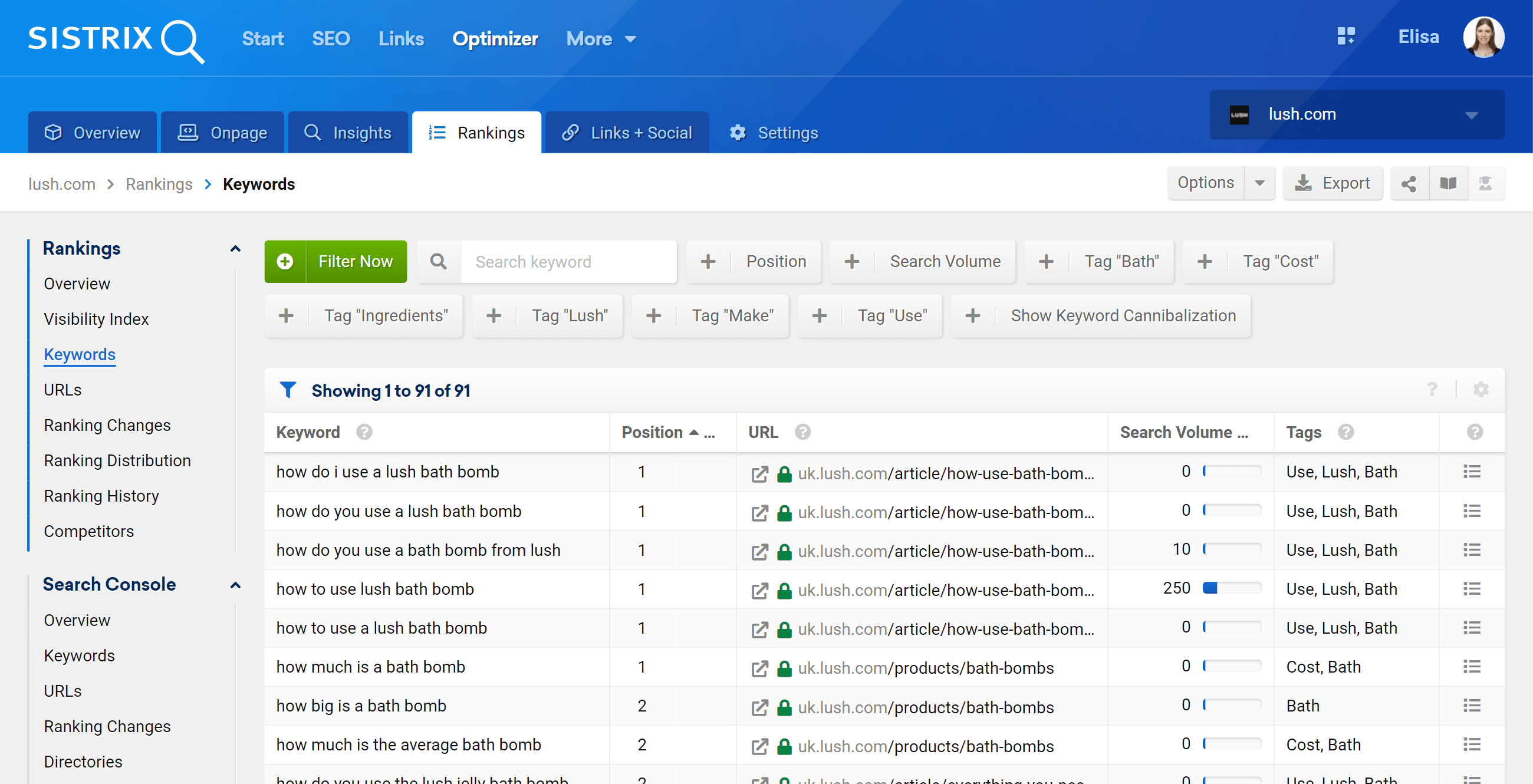Add the Tag "Cost" filter
Screen dimensions: 1533x784
(1258, 262)
